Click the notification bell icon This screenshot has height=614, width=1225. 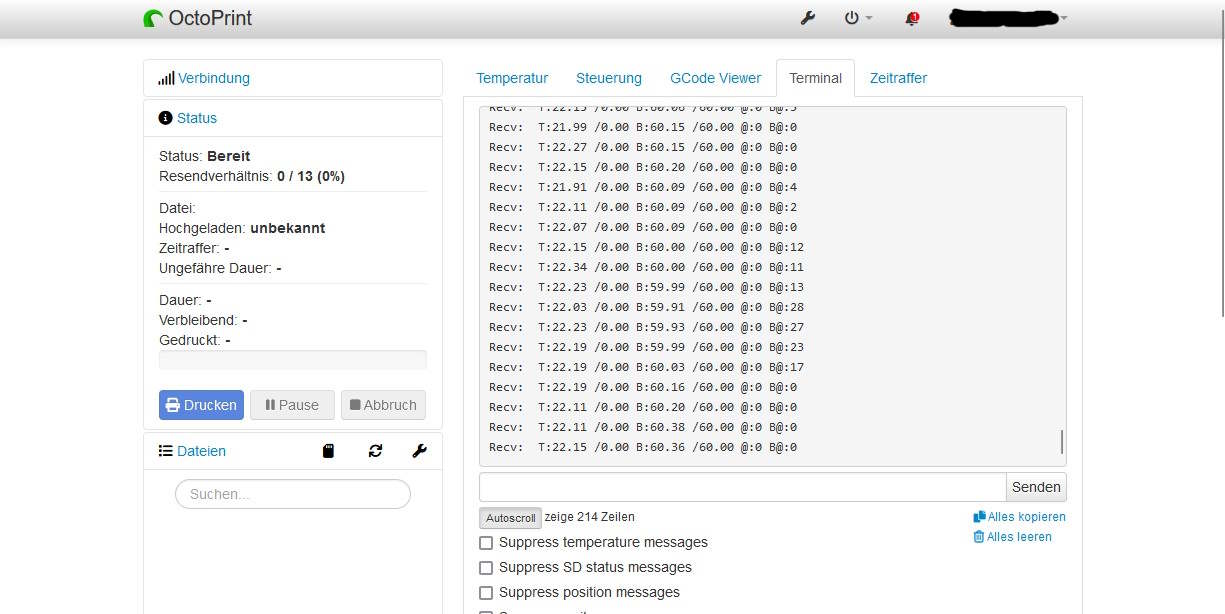911,18
